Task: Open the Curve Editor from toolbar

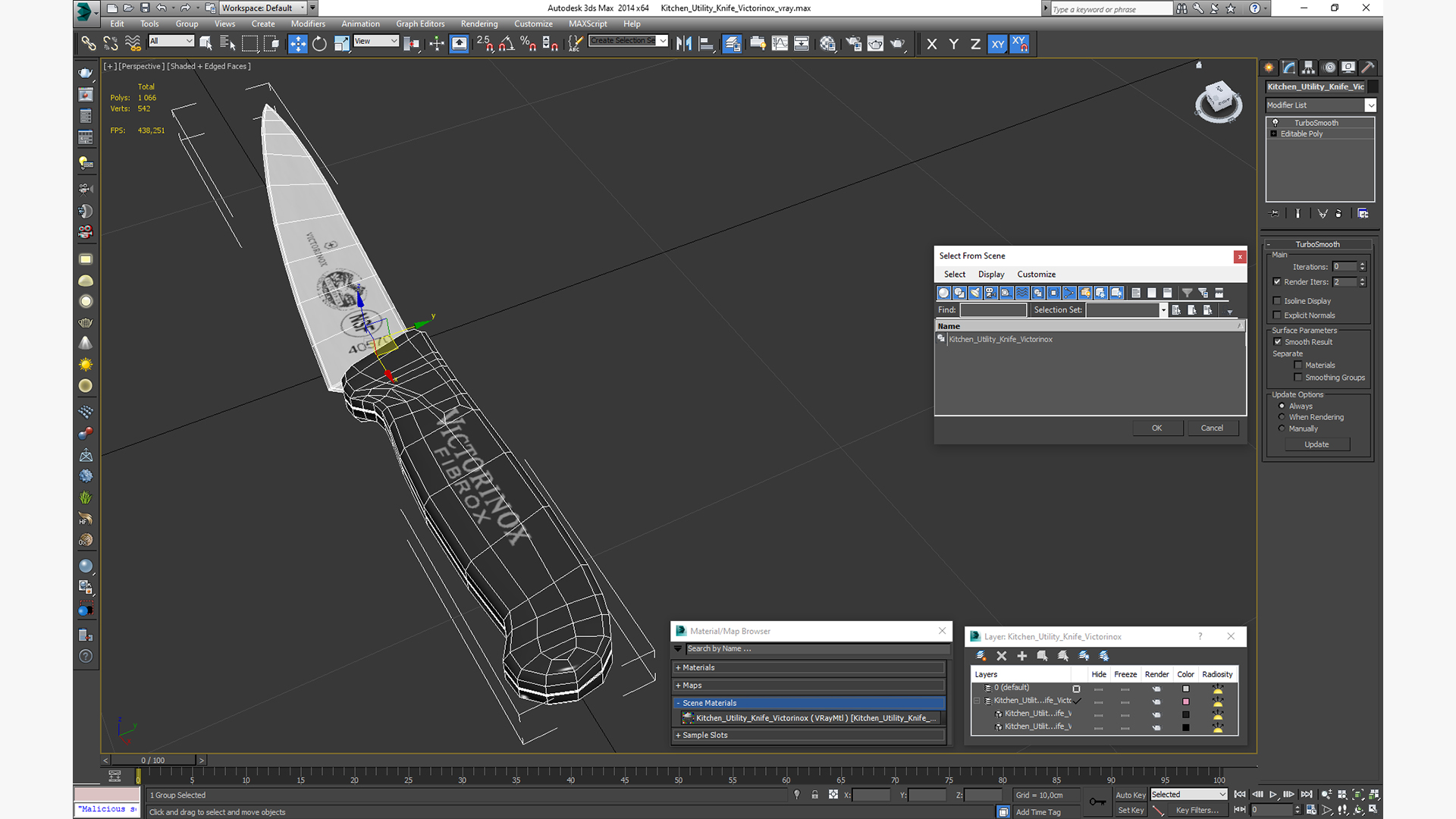Action: [780, 44]
